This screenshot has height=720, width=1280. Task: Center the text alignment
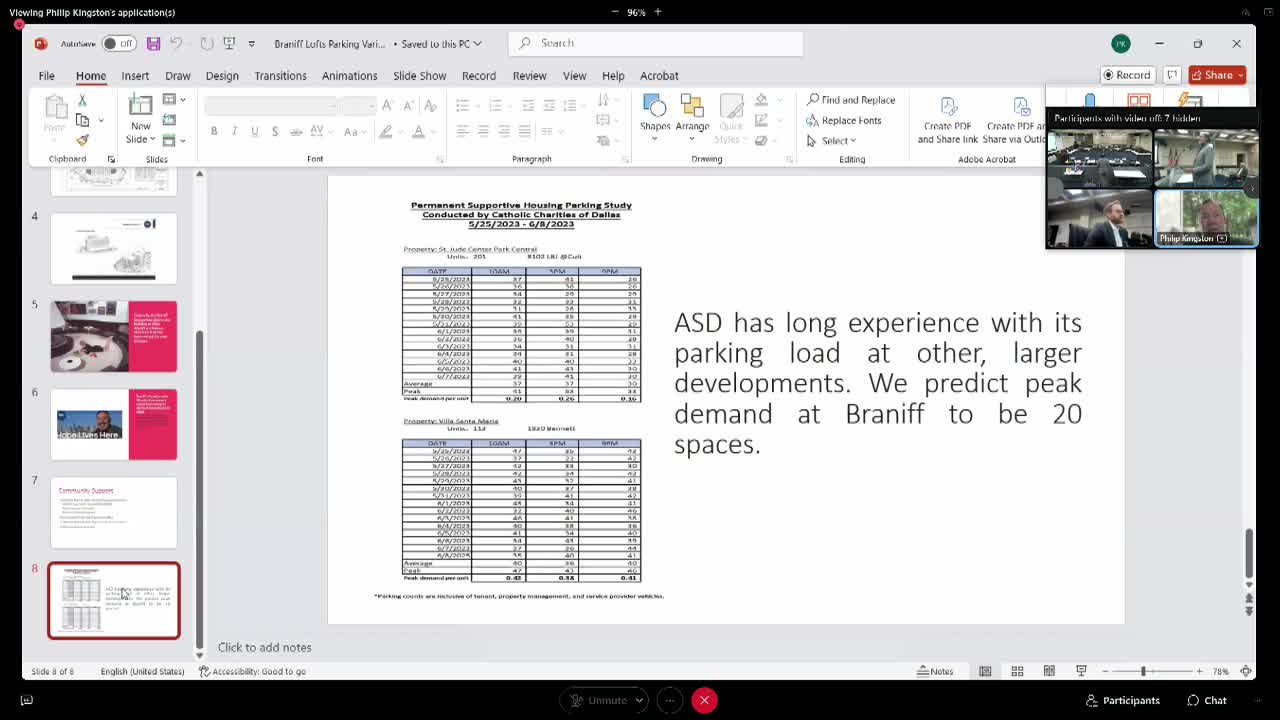click(483, 131)
